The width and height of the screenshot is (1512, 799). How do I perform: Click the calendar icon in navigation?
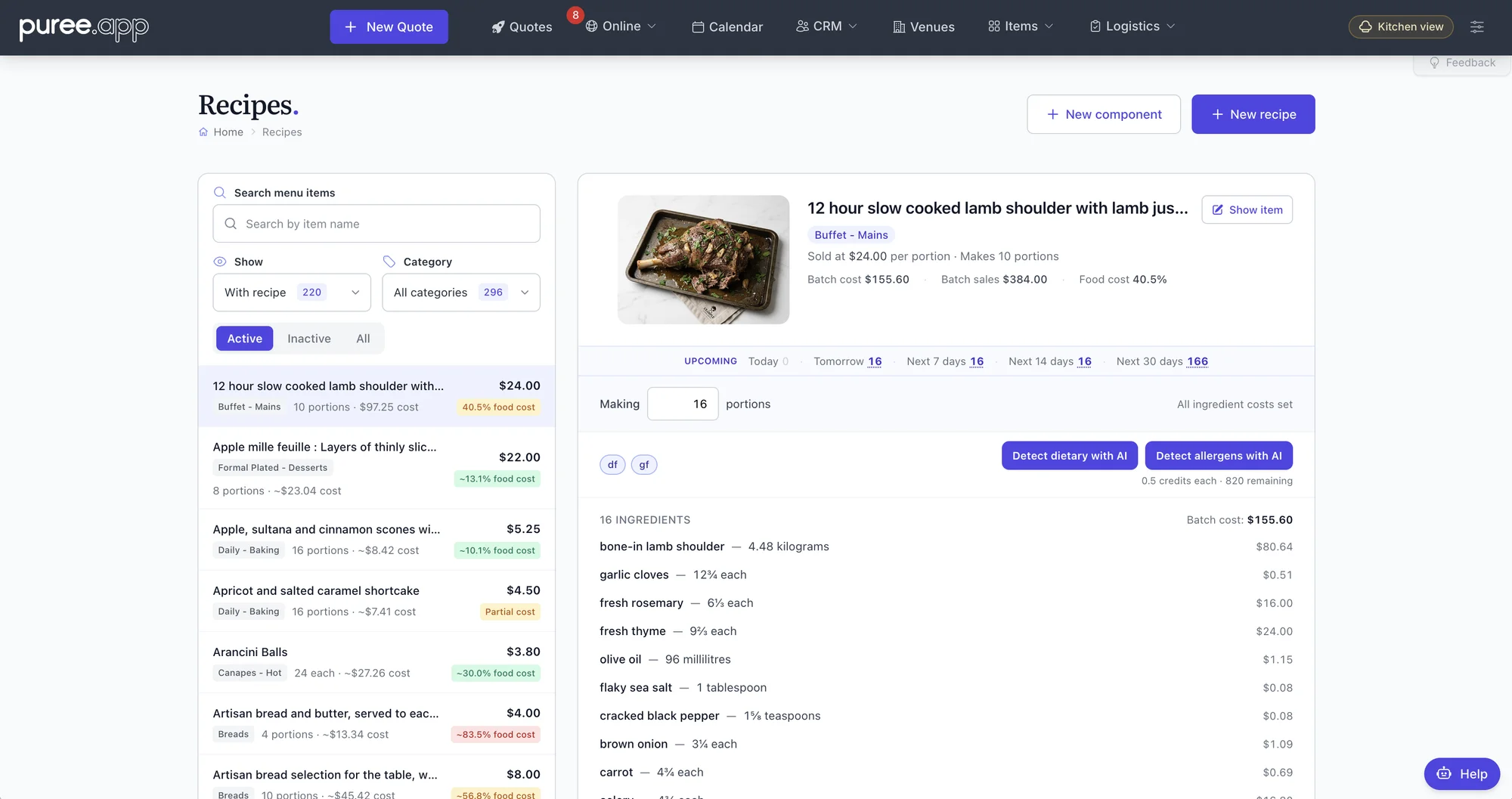(698, 27)
